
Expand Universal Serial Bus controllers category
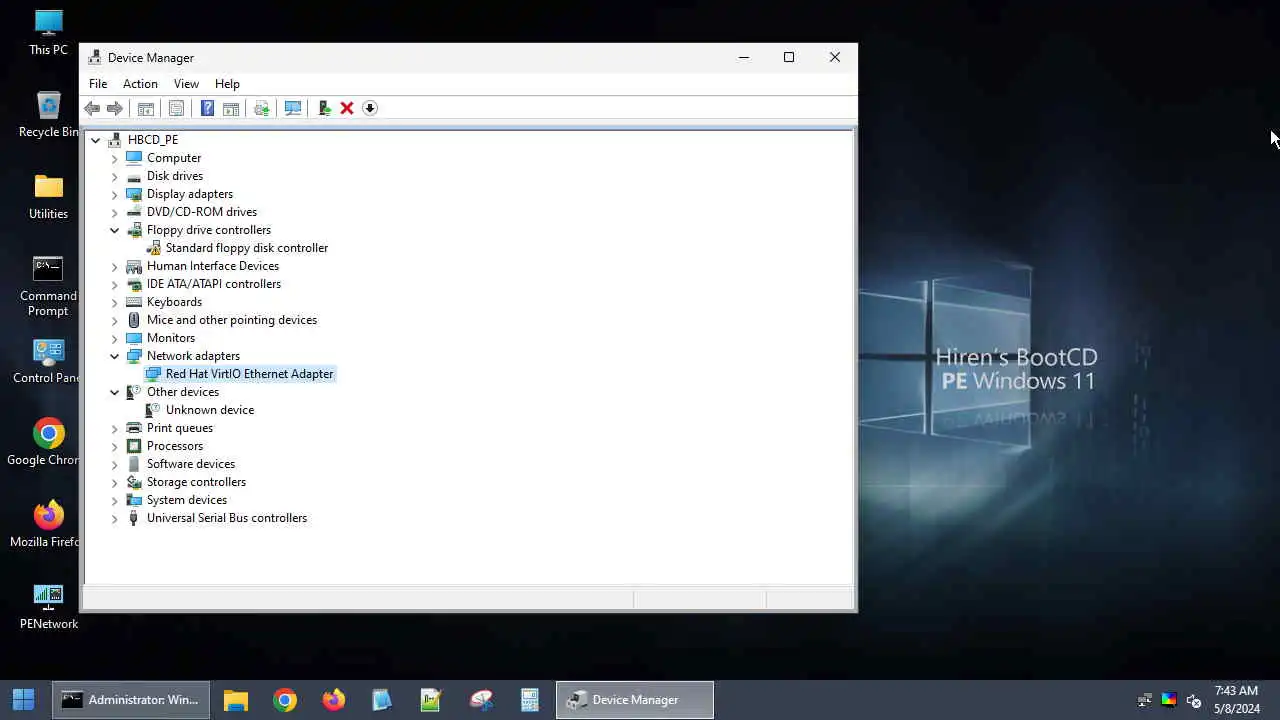tap(114, 518)
